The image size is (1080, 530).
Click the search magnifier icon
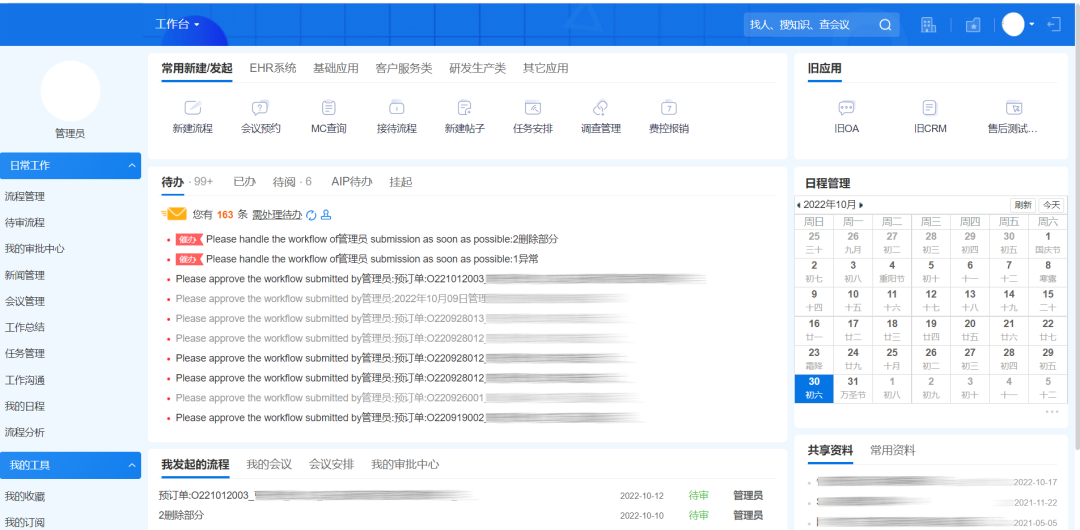[x=885, y=25]
